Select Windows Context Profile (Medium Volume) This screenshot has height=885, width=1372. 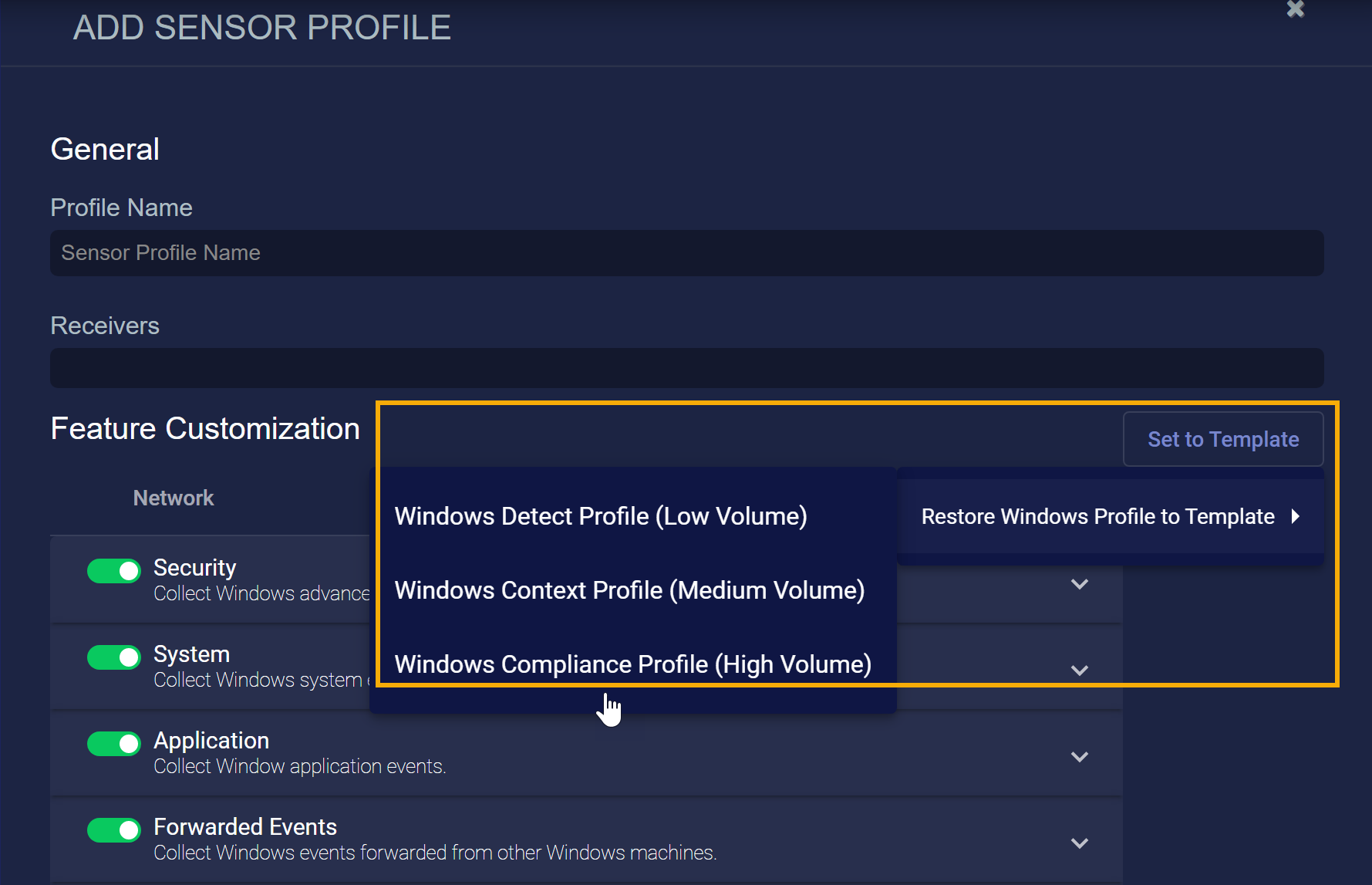click(629, 590)
